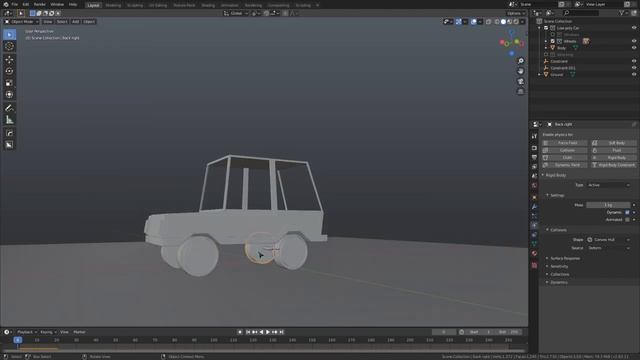Hide the Body object
Screen dimensions: 640x360
coord(634,48)
